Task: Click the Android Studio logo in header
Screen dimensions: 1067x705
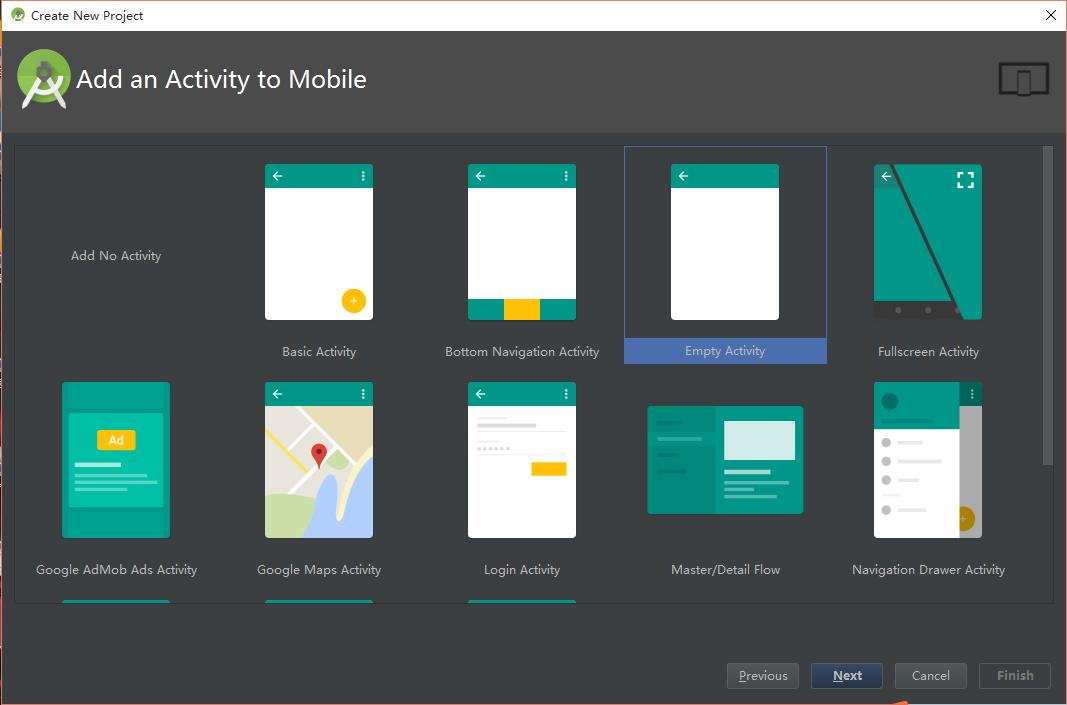Action: tap(44, 79)
